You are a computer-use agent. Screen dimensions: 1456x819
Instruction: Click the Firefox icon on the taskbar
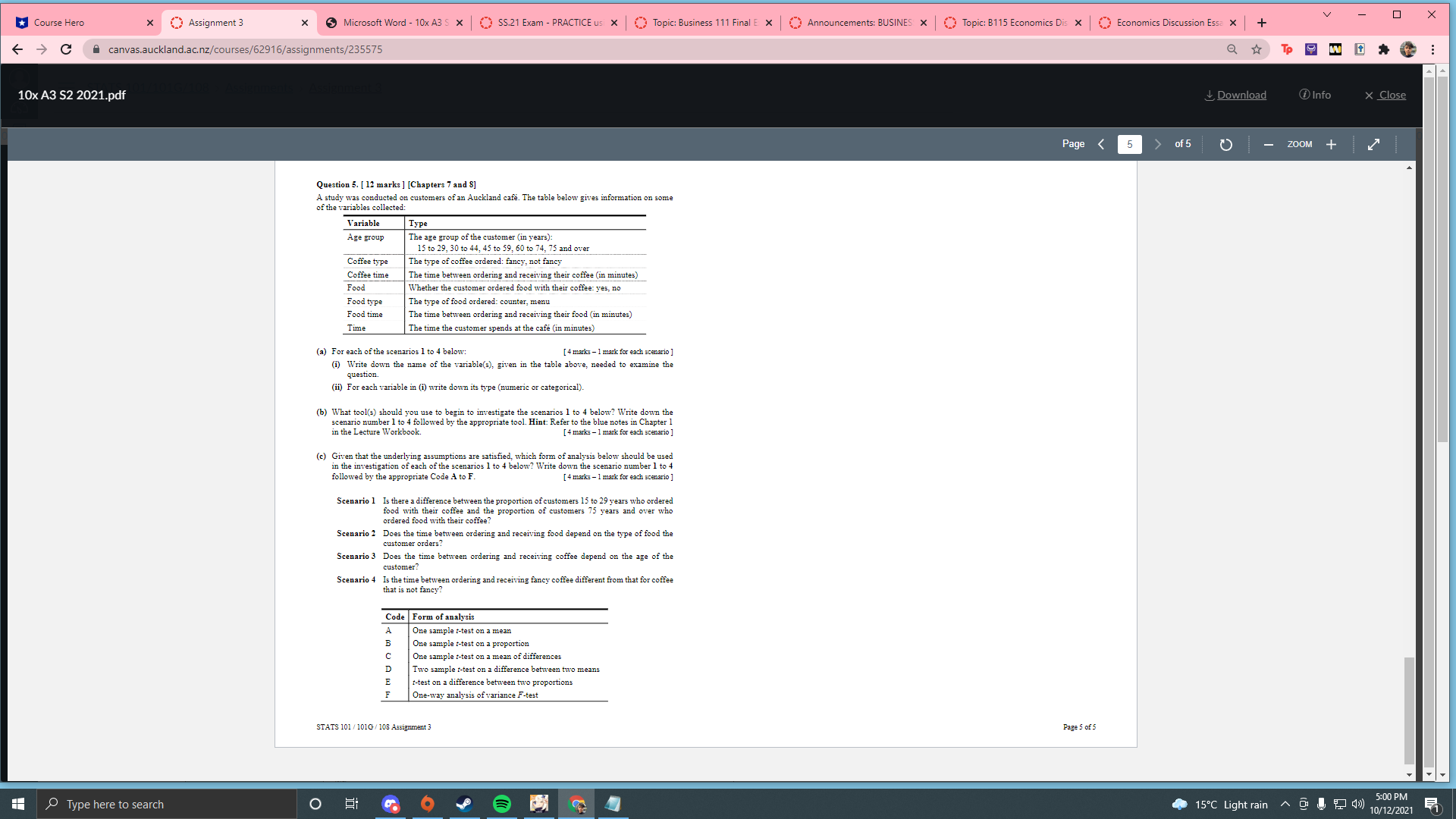click(x=427, y=804)
